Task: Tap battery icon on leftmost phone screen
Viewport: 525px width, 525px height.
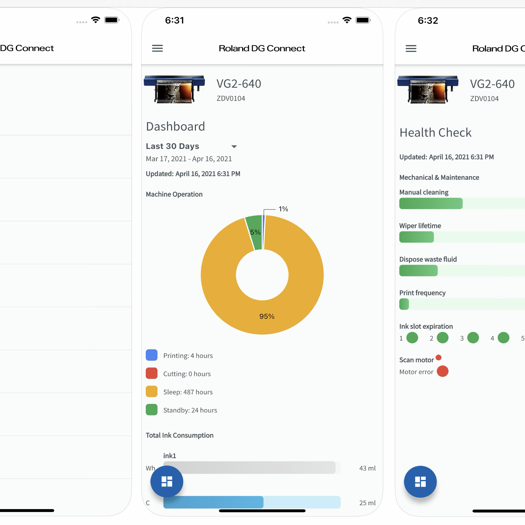Action: (111, 20)
